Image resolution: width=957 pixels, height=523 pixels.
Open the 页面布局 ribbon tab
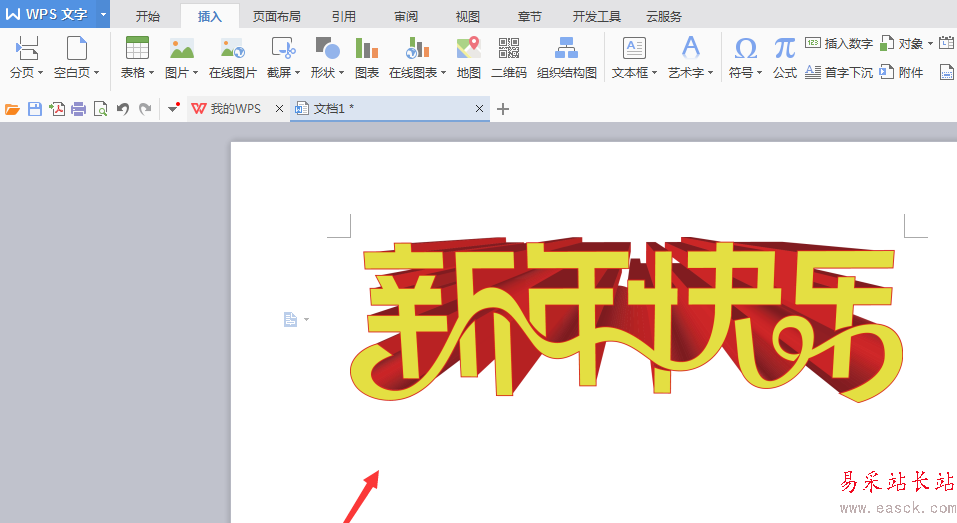click(276, 16)
